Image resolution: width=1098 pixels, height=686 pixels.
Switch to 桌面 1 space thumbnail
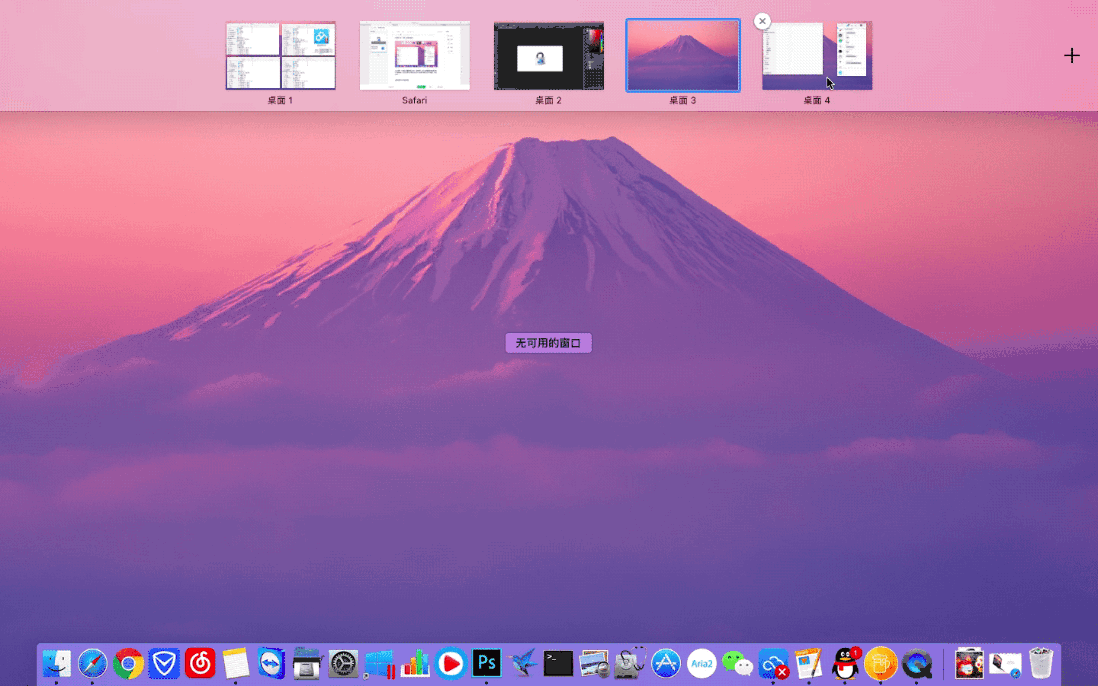[x=280, y=56]
